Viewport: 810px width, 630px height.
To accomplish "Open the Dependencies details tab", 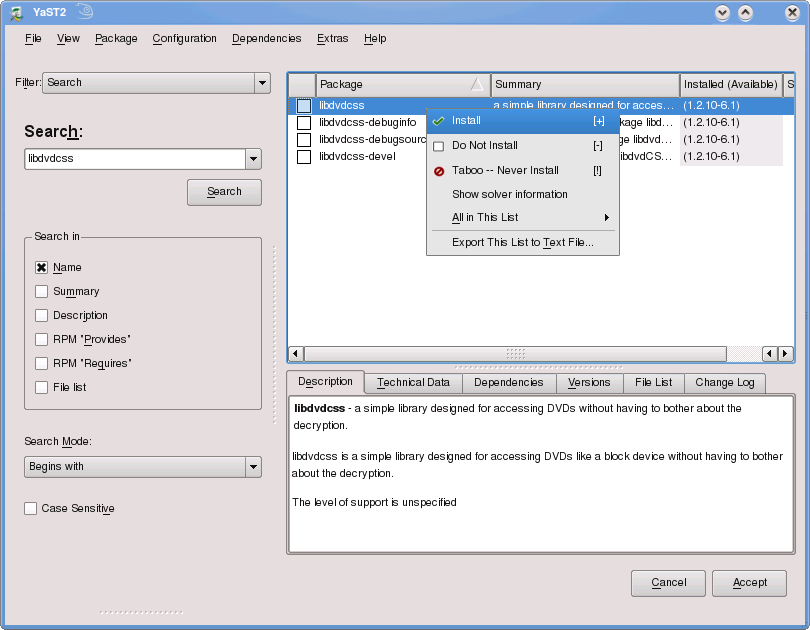I will (x=509, y=383).
